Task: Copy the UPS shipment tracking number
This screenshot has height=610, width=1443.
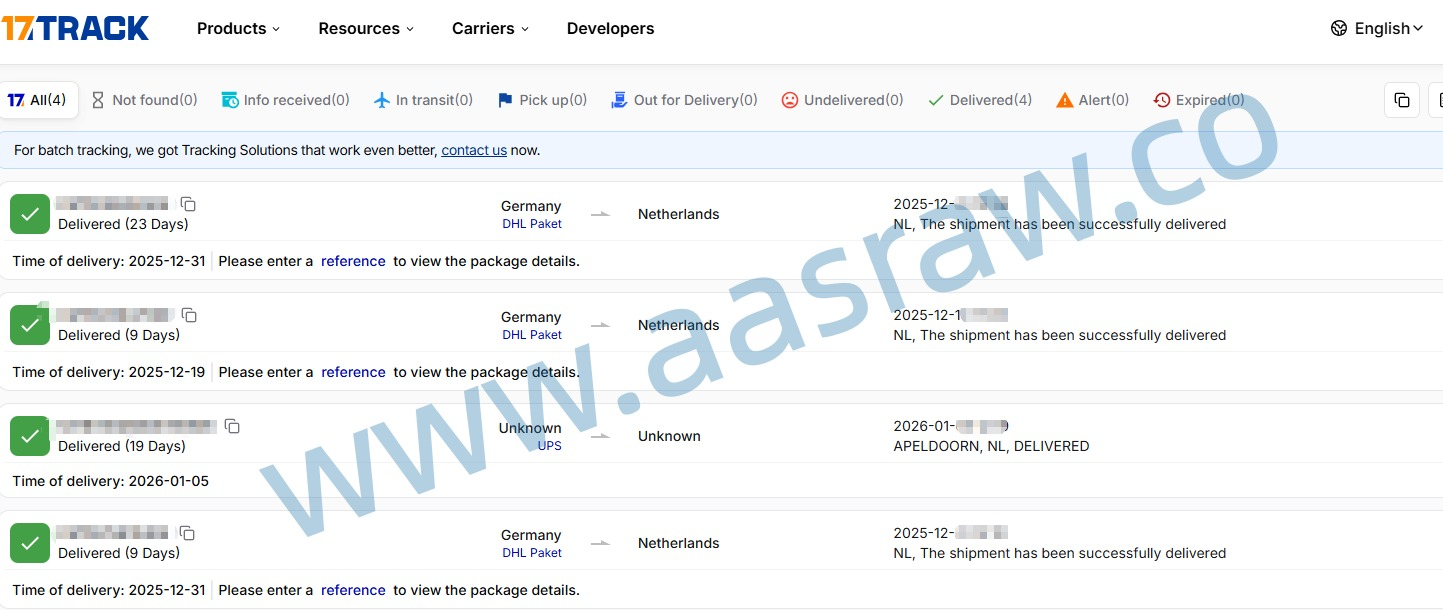Action: tap(232, 426)
